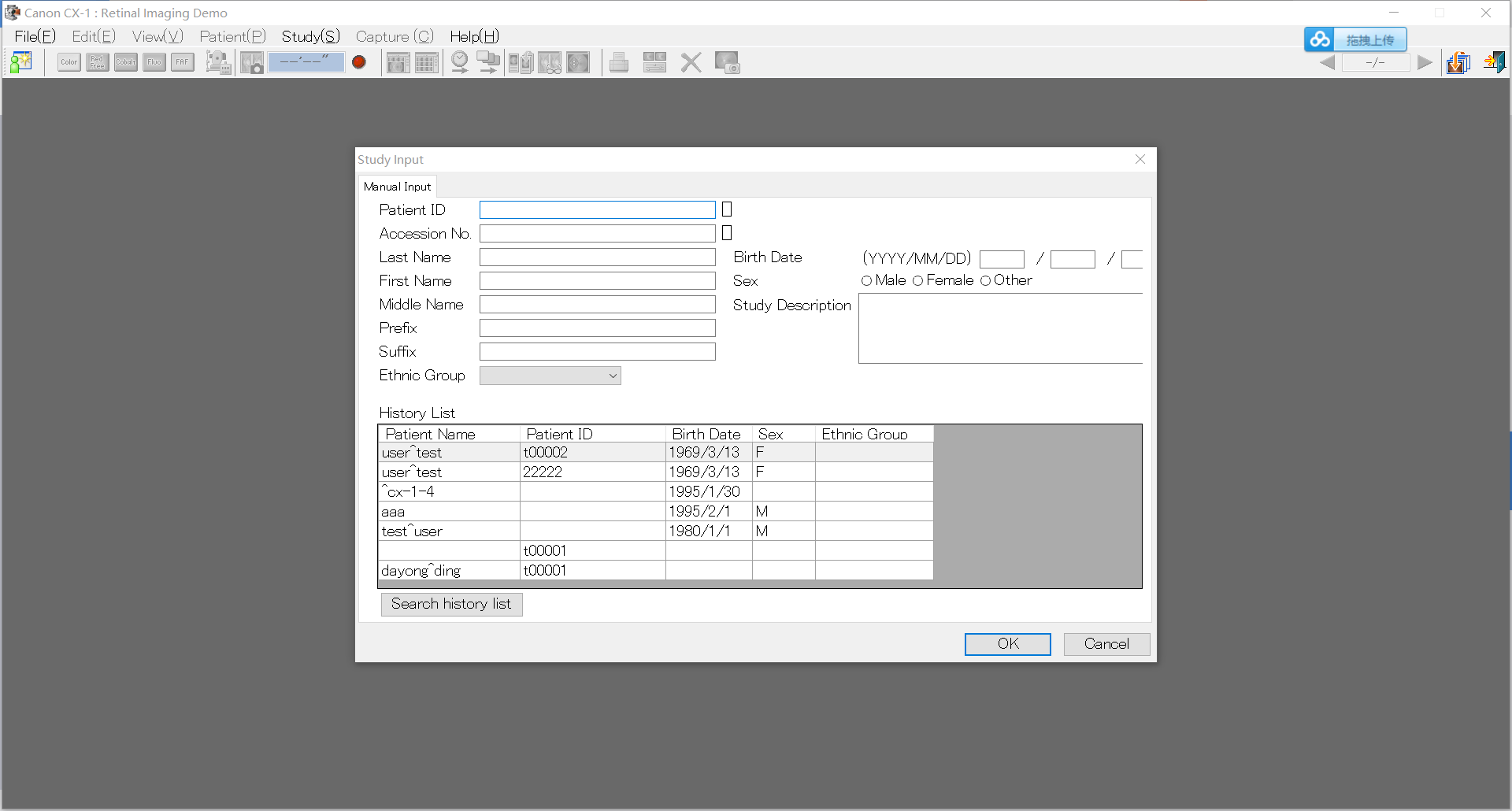Open the single image view layout icon
The height and width of the screenshot is (811, 1512).
click(x=398, y=62)
